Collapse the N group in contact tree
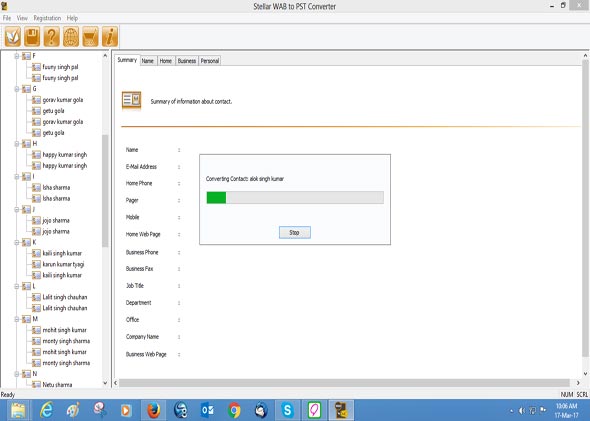590x421 pixels. click(17, 374)
